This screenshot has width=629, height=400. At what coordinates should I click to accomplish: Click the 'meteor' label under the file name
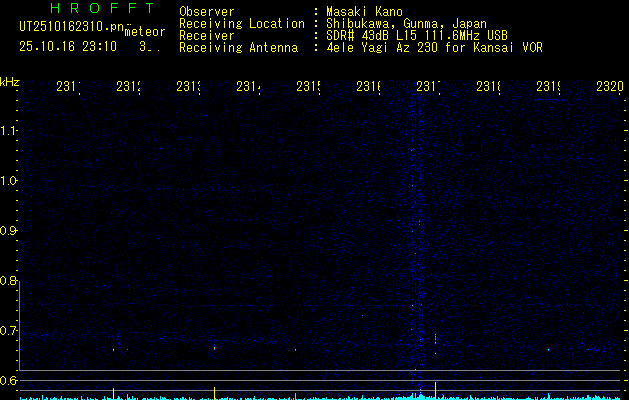tap(145, 32)
